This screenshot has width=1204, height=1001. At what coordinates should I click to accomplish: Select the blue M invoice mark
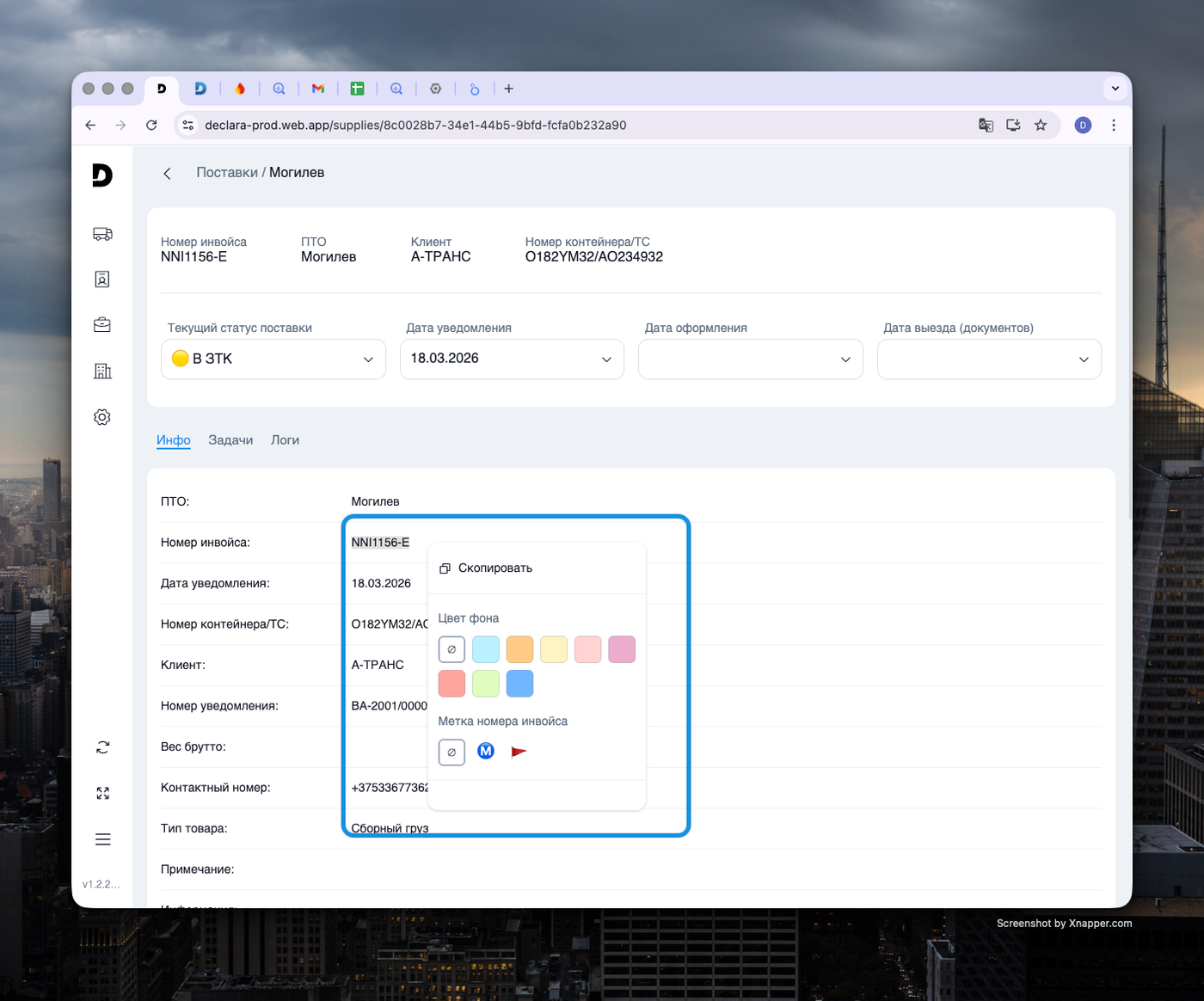coord(486,752)
